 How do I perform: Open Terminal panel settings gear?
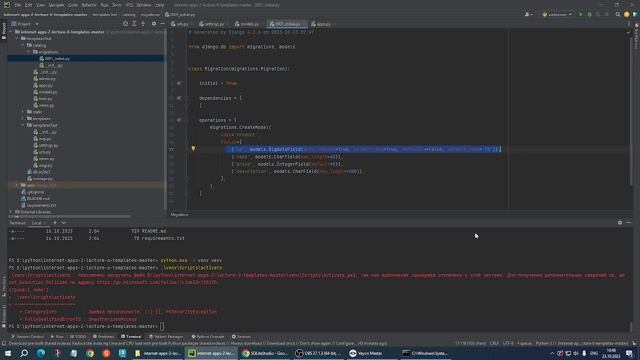620,223
